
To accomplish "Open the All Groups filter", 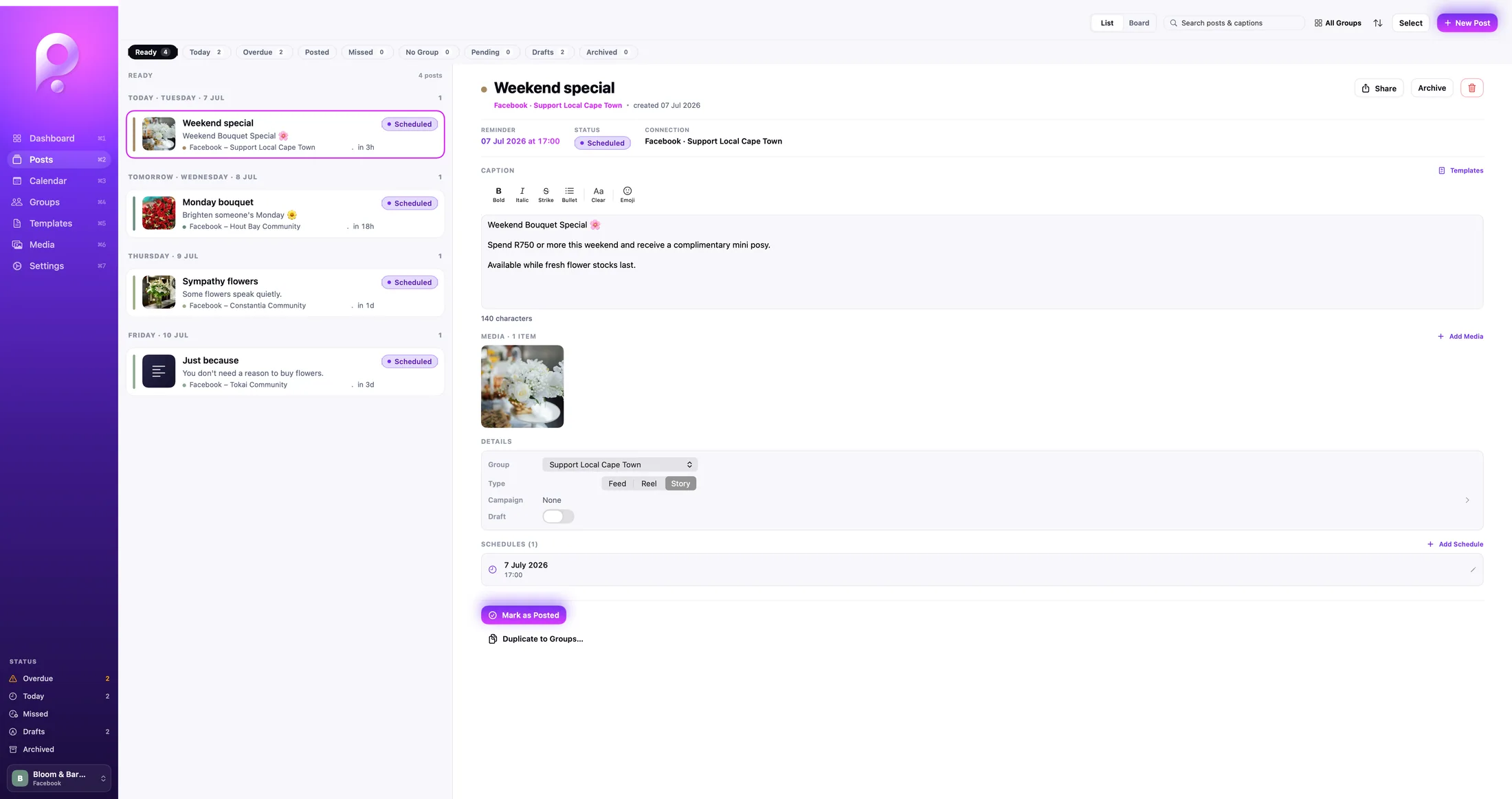I will pyautogui.click(x=1337, y=23).
